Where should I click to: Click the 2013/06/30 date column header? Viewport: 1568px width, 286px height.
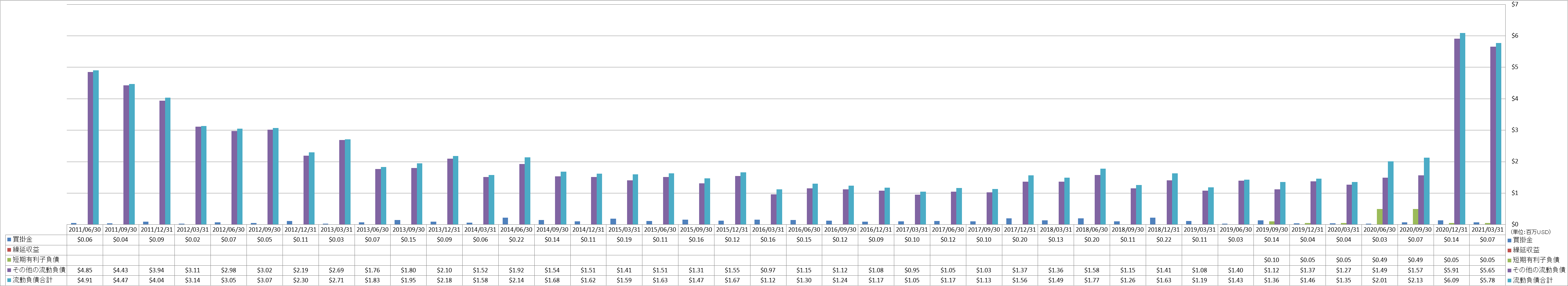click(x=372, y=230)
